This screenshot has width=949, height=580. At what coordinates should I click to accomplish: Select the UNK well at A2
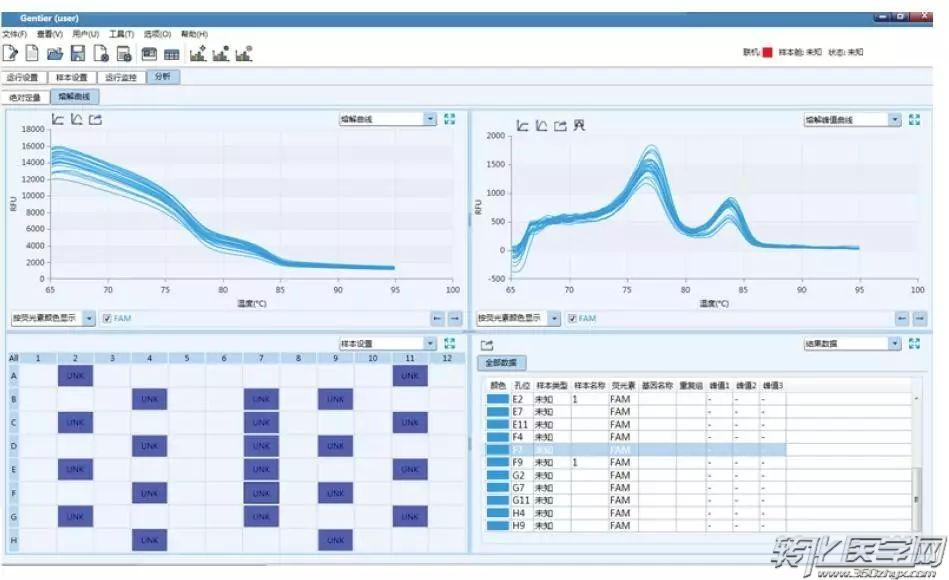[x=75, y=374]
